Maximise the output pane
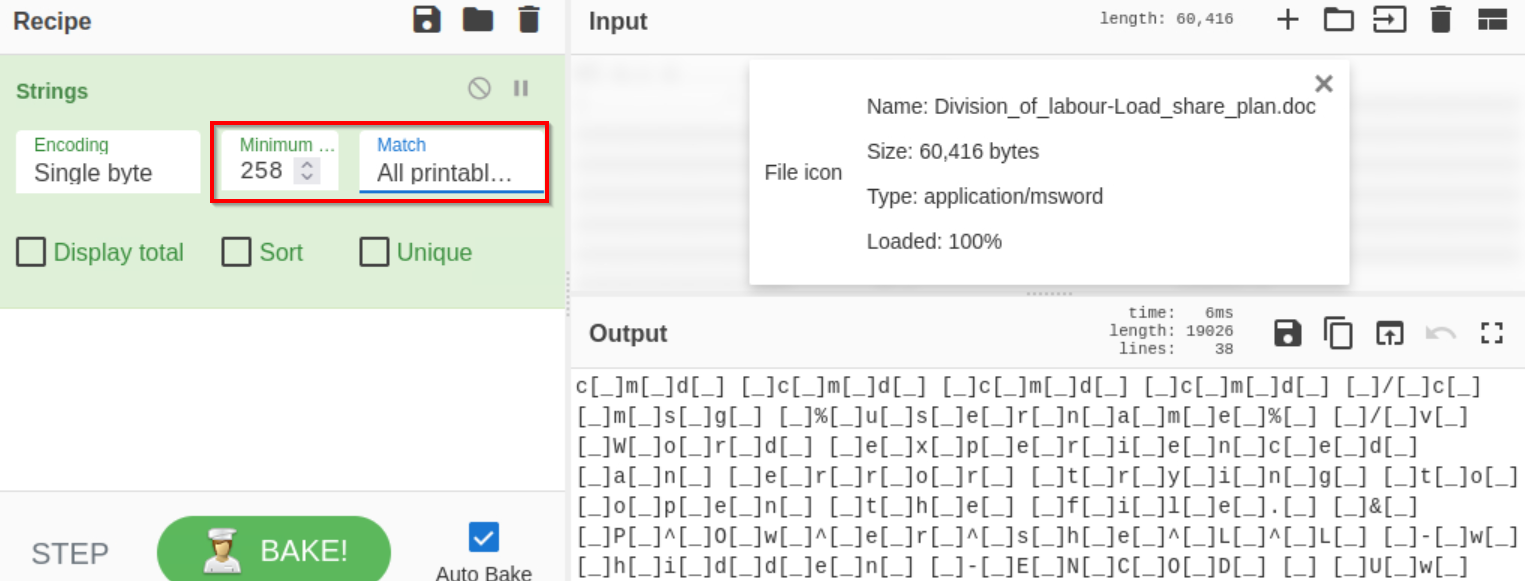Viewport: 1525px width, 581px height. click(1492, 333)
